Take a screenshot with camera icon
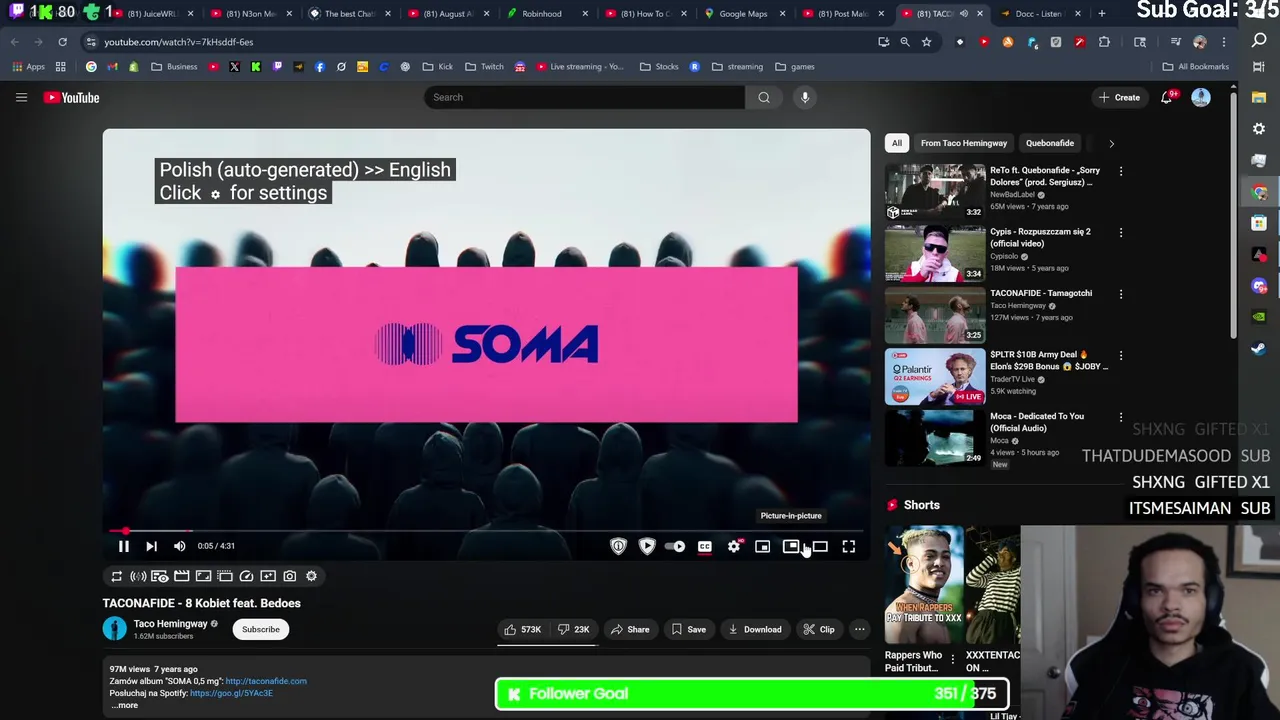The width and height of the screenshot is (1280, 720). (290, 576)
